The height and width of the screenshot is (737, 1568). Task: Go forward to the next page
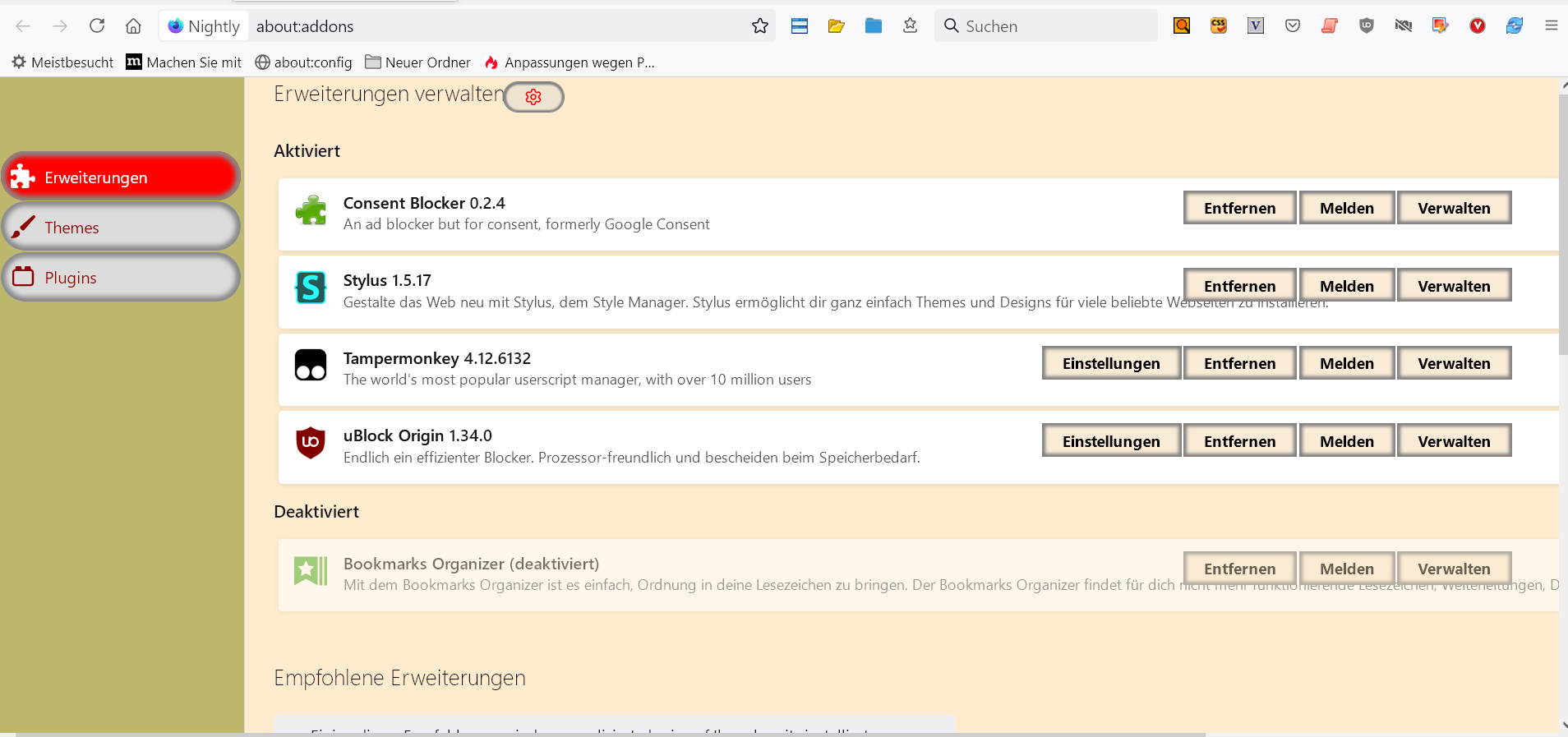60,26
